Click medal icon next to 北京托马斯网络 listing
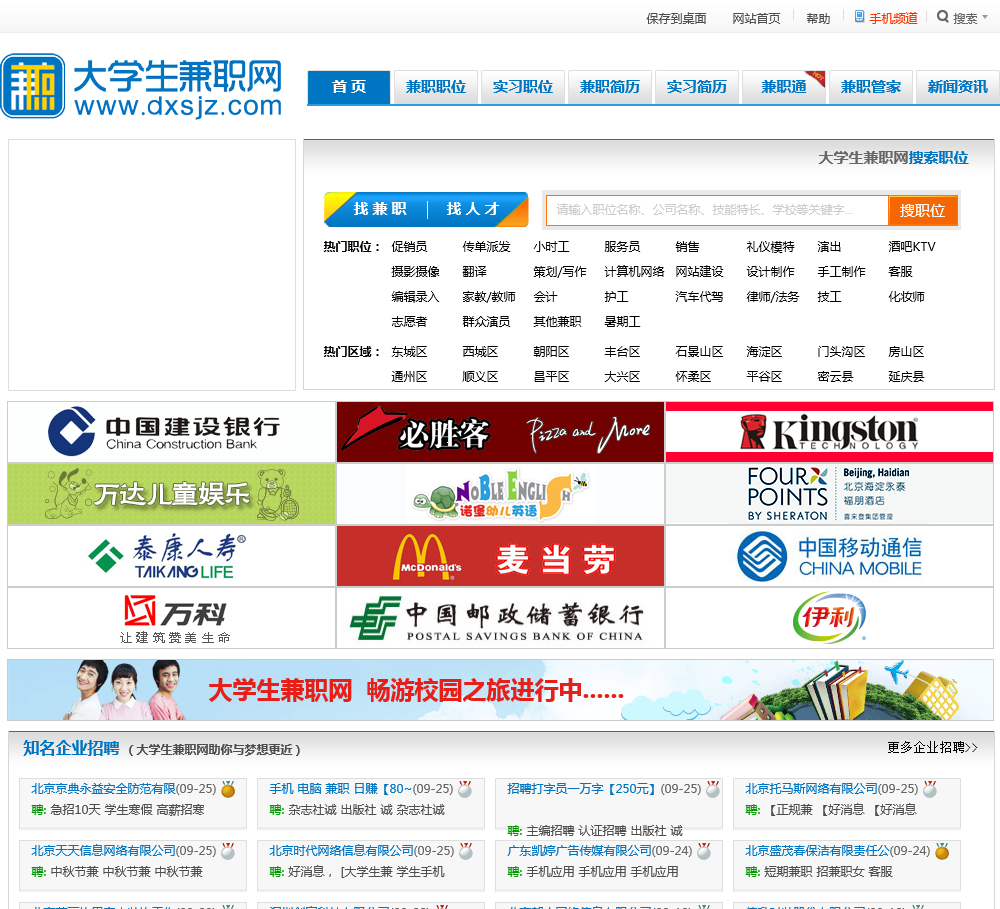Viewport: 1000px width, 909px height. (930, 790)
